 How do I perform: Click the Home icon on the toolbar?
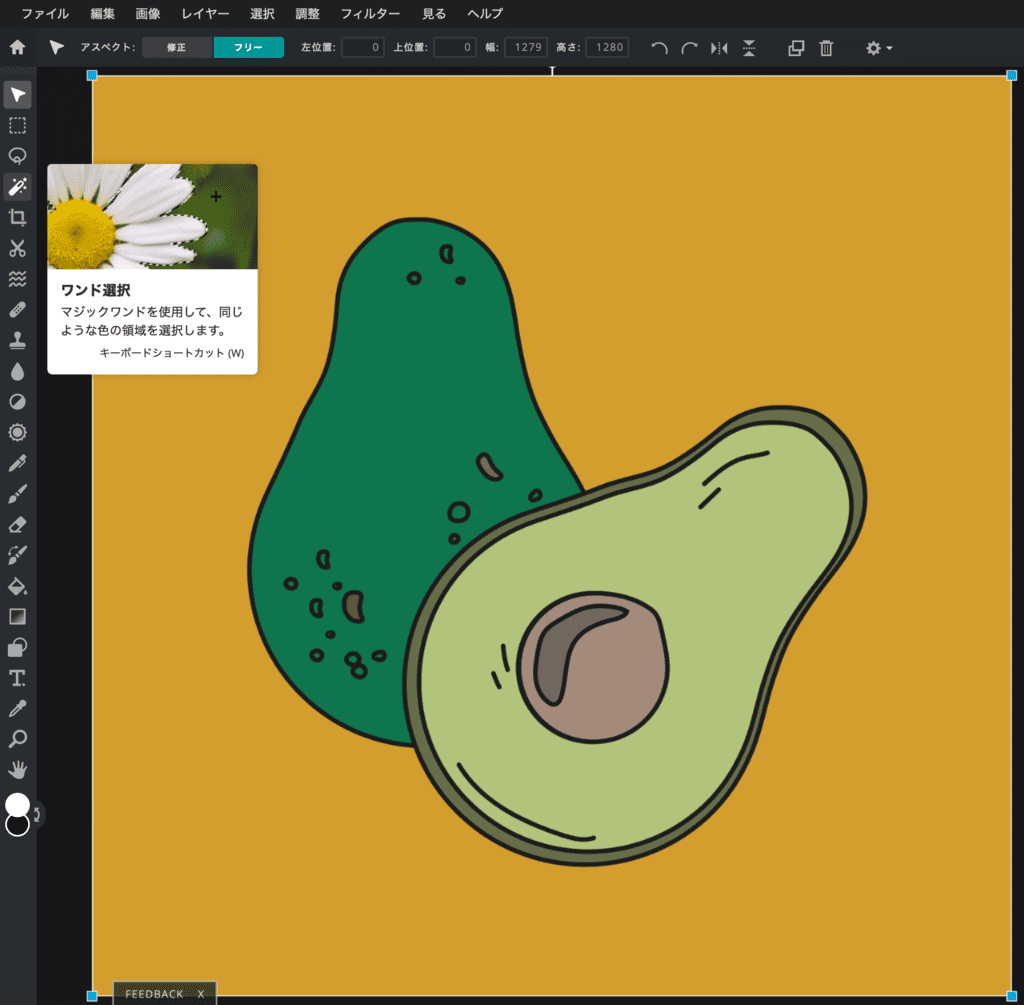(x=16, y=46)
